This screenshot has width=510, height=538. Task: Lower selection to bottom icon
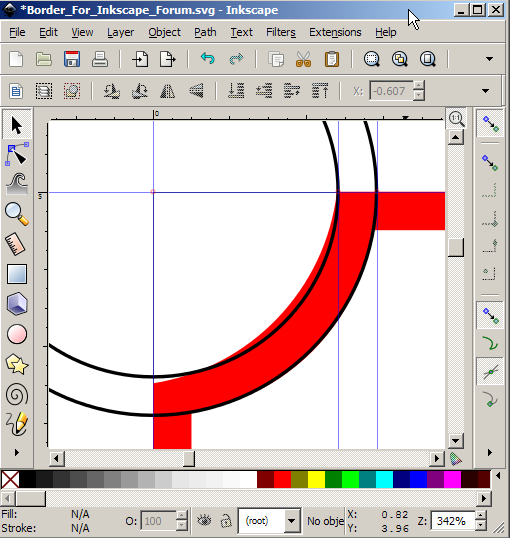pos(236,91)
